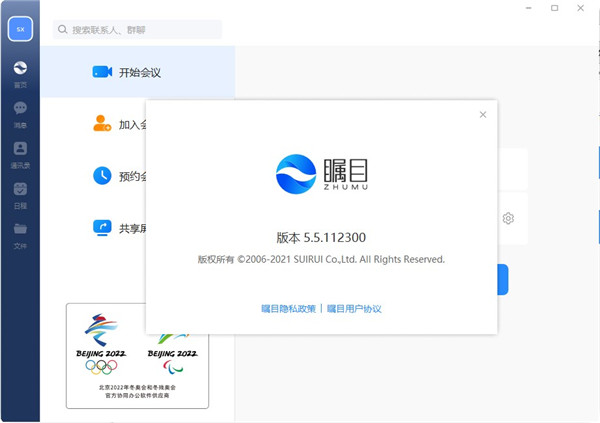Image resolution: width=600 pixels, height=423 pixels.
Task: Click the blue video camera icon
Action: [x=102, y=72]
